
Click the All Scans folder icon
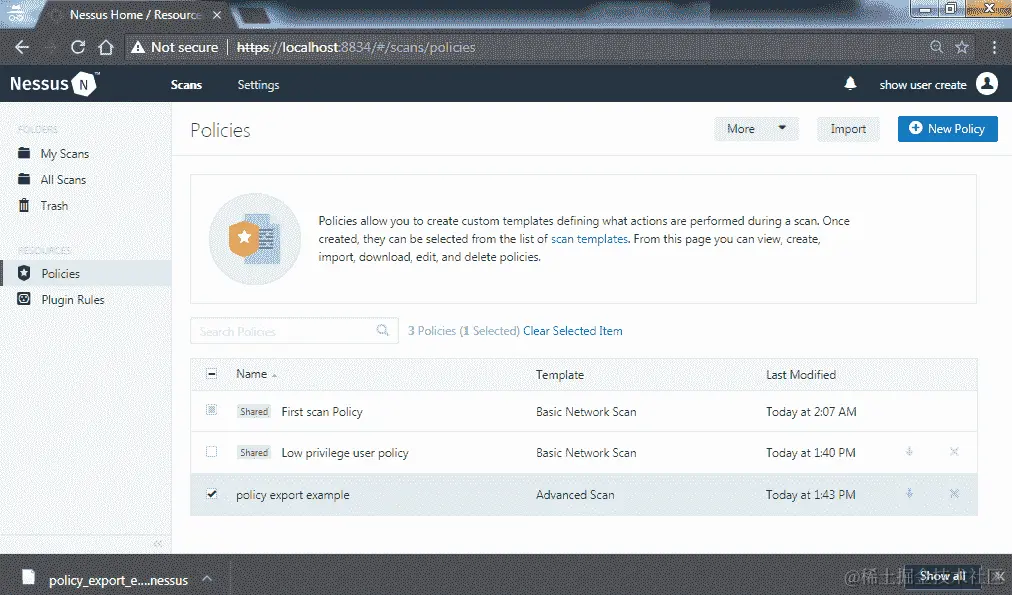pyautogui.click(x=24, y=179)
